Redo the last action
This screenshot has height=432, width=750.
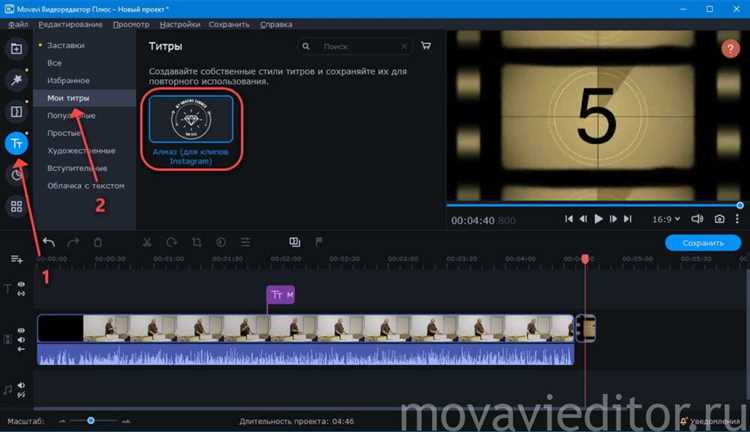click(73, 243)
